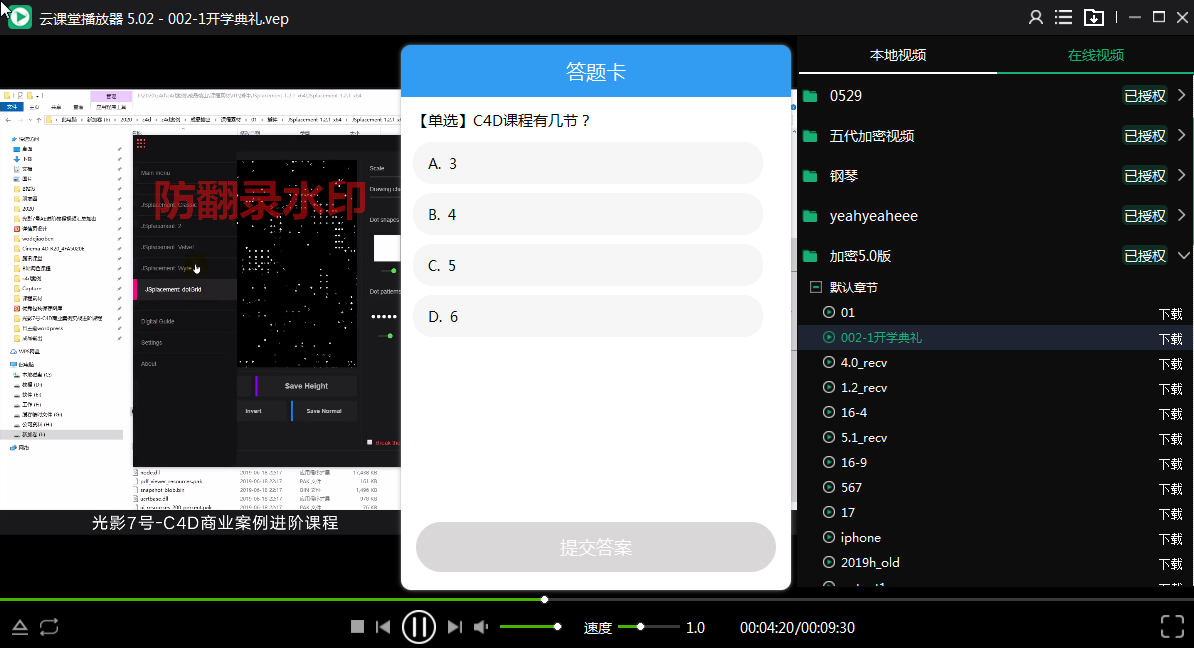Screen dimensions: 1194x648
Task: Toggle the loop playback icon
Action: click(49, 627)
